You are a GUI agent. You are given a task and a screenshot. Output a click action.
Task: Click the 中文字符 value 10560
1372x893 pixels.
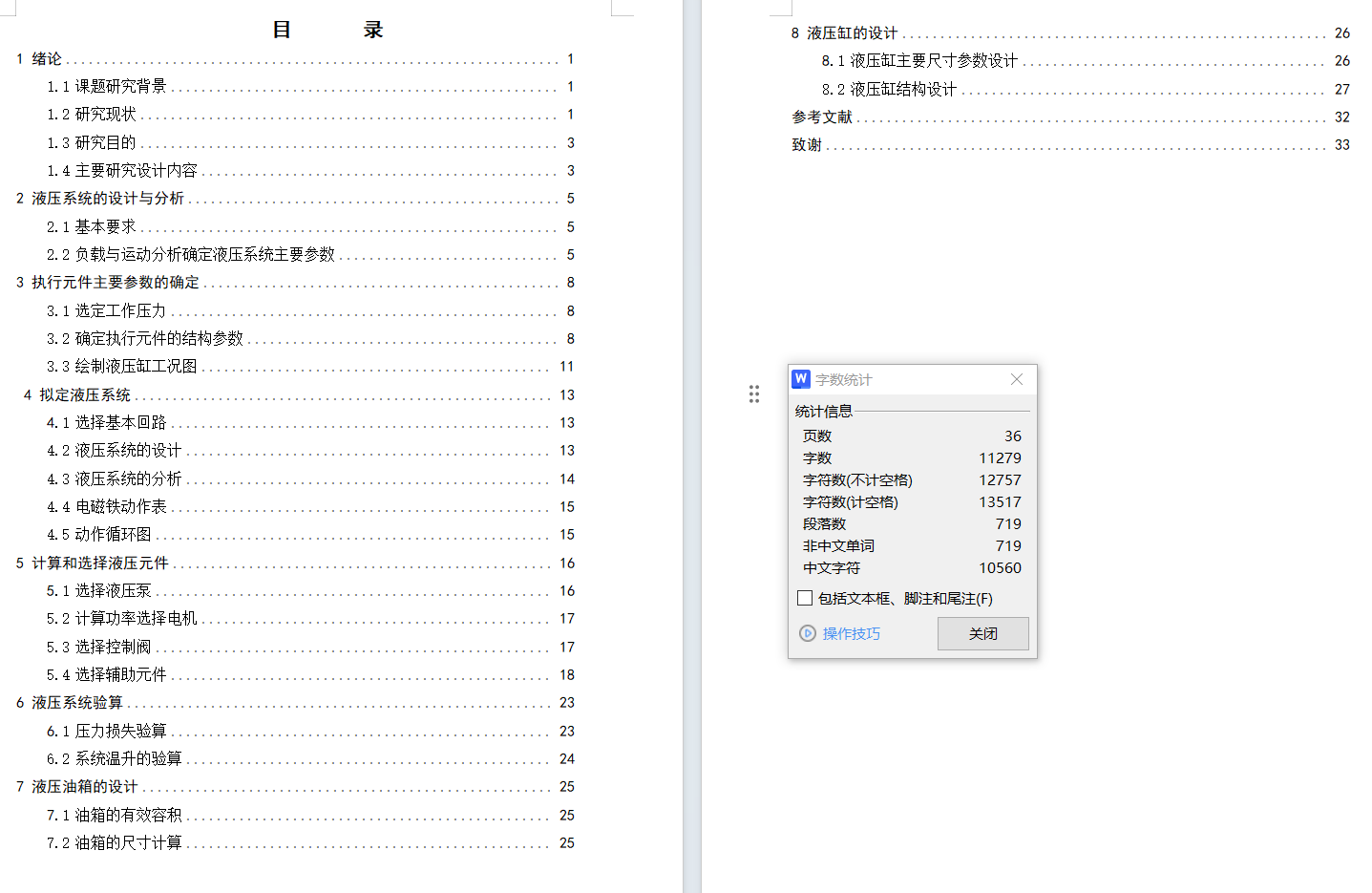pyautogui.click(x=1000, y=567)
